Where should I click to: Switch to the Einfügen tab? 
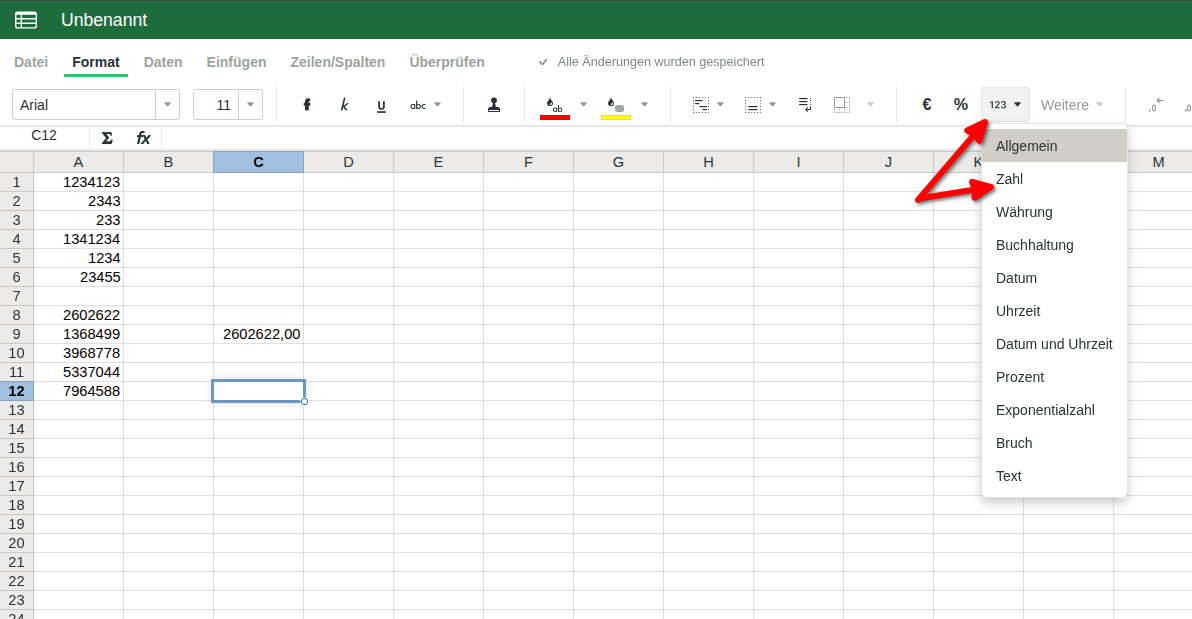pos(236,62)
